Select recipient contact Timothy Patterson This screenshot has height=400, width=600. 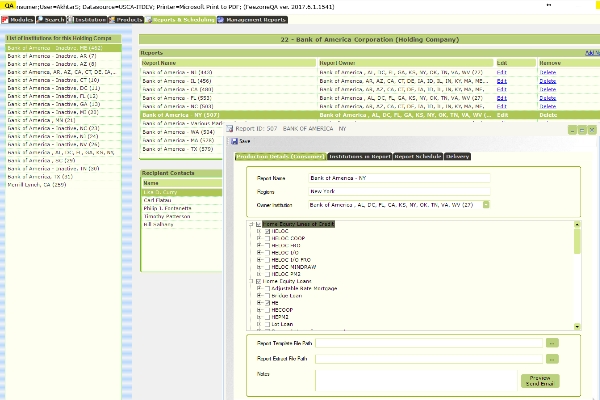click(182, 216)
